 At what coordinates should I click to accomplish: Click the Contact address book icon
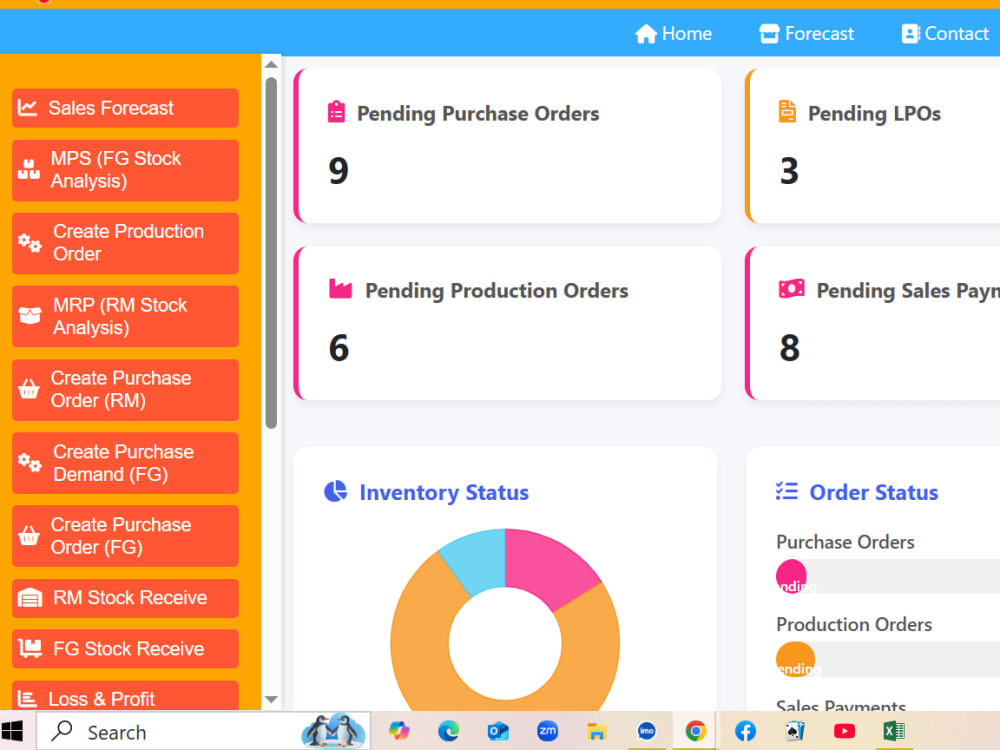coord(910,34)
